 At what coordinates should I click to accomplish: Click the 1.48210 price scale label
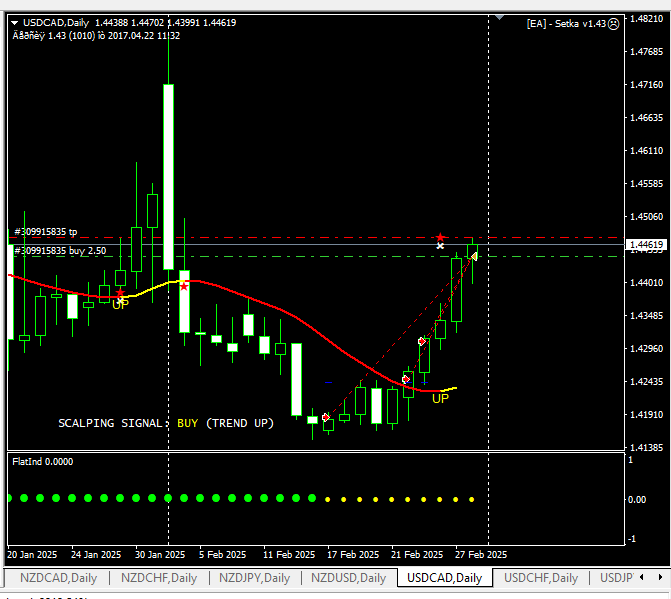[647, 18]
